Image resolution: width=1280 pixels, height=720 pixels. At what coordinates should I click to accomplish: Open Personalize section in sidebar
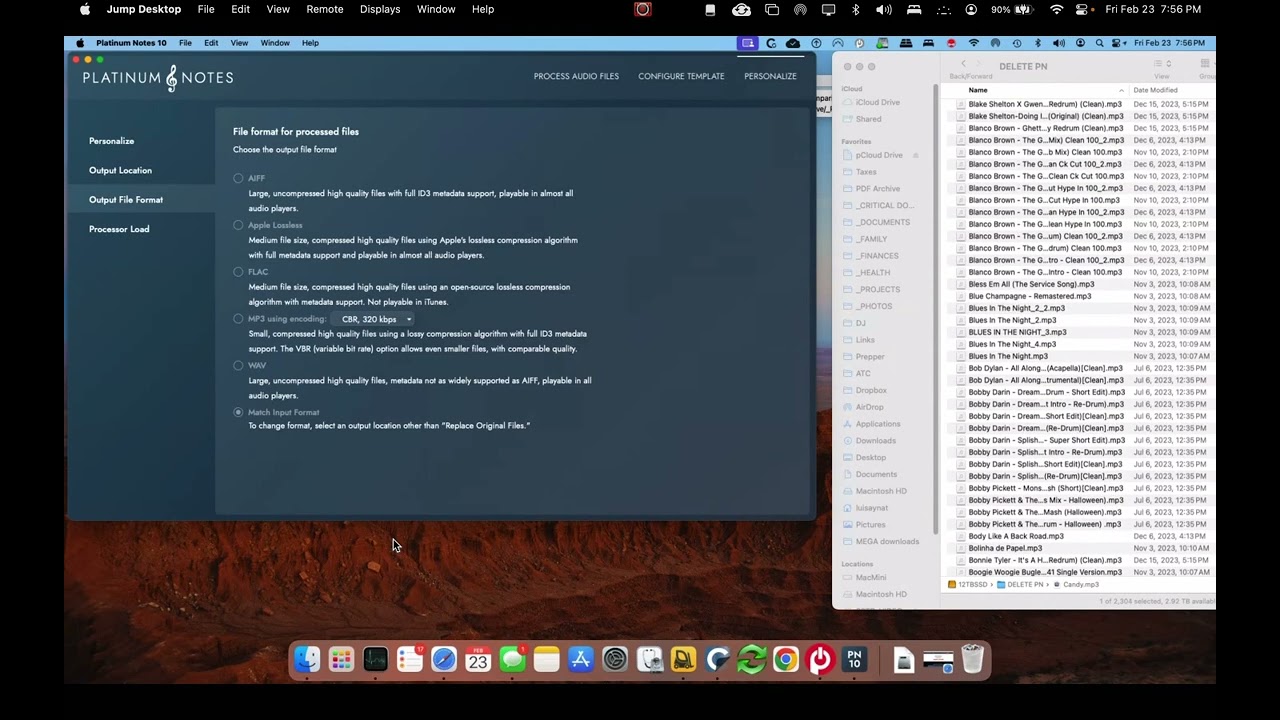111,141
